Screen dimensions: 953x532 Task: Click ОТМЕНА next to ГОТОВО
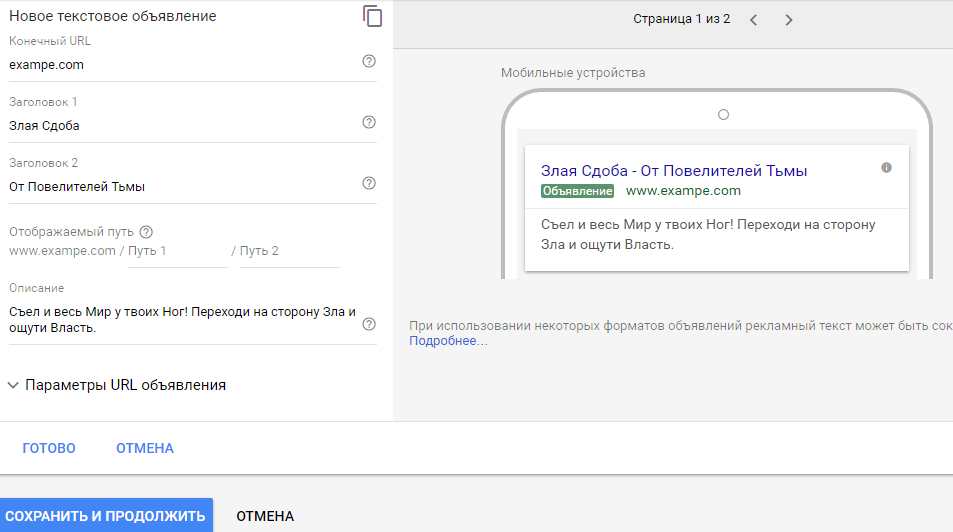pyautogui.click(x=145, y=448)
